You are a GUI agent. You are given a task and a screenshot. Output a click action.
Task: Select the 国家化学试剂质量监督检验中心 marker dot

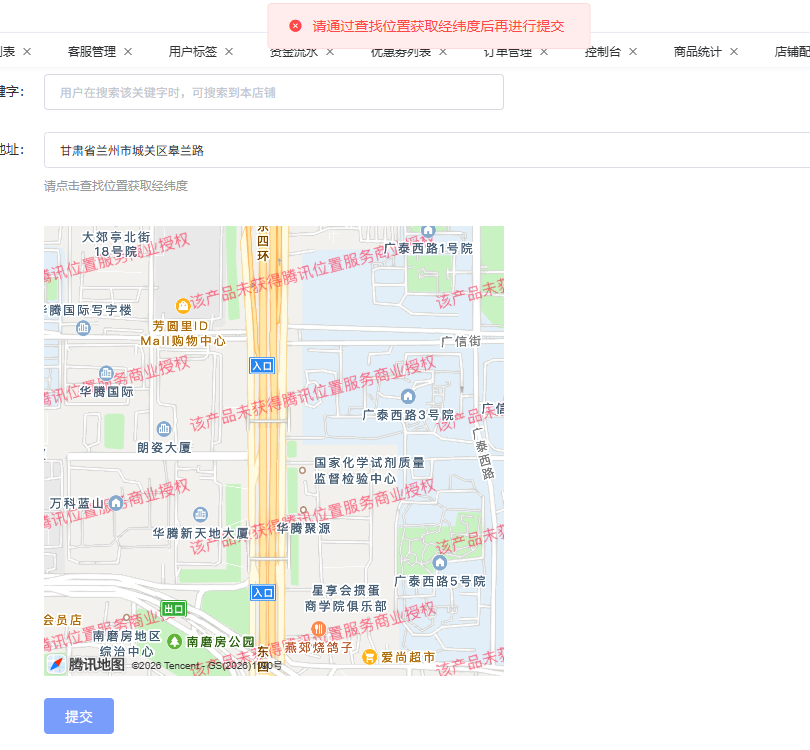pyautogui.click(x=303, y=471)
